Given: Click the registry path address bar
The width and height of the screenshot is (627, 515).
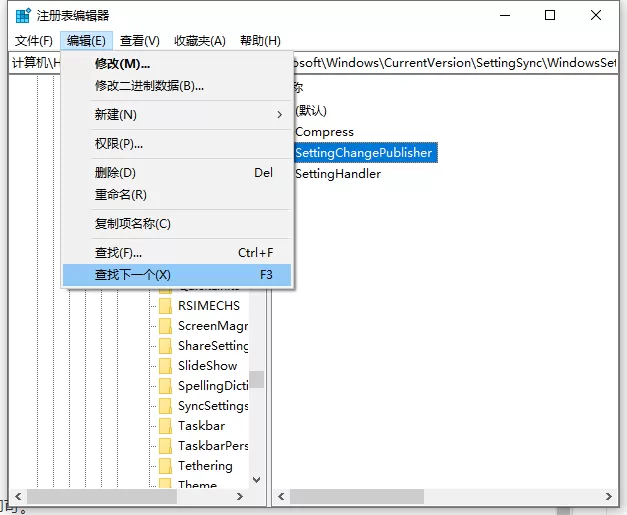Looking at the screenshot, I should [314, 63].
